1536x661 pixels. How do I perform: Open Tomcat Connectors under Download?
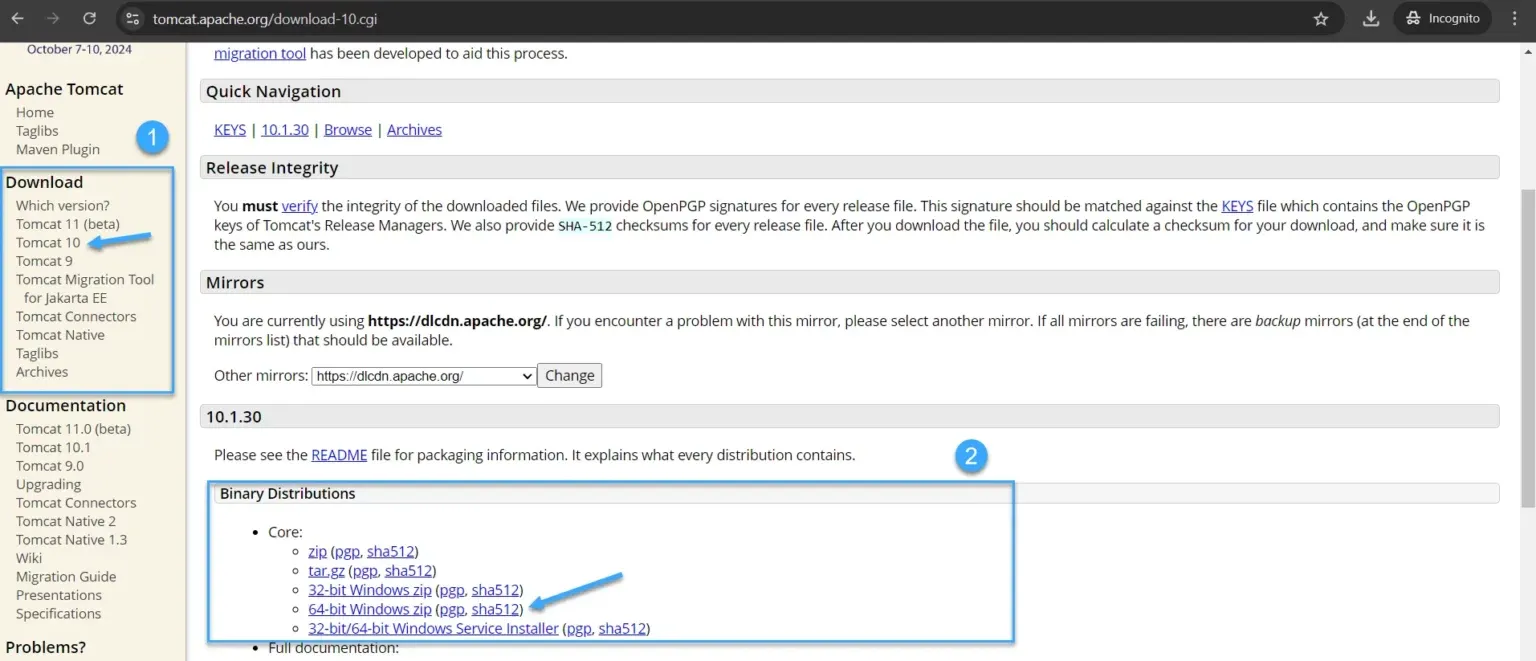tap(76, 317)
